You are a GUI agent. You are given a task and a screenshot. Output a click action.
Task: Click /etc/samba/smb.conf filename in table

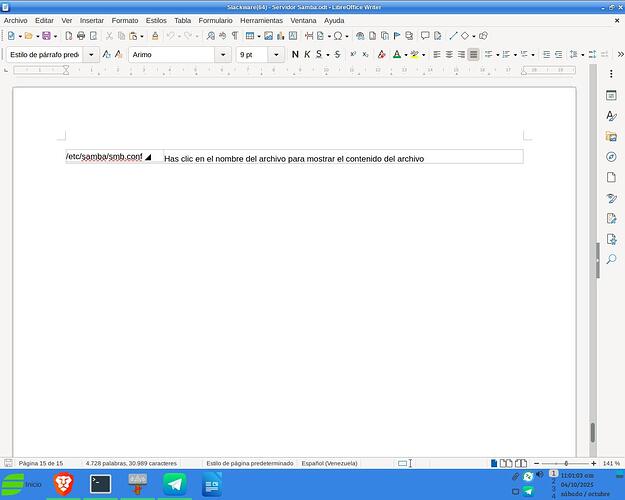pos(104,157)
